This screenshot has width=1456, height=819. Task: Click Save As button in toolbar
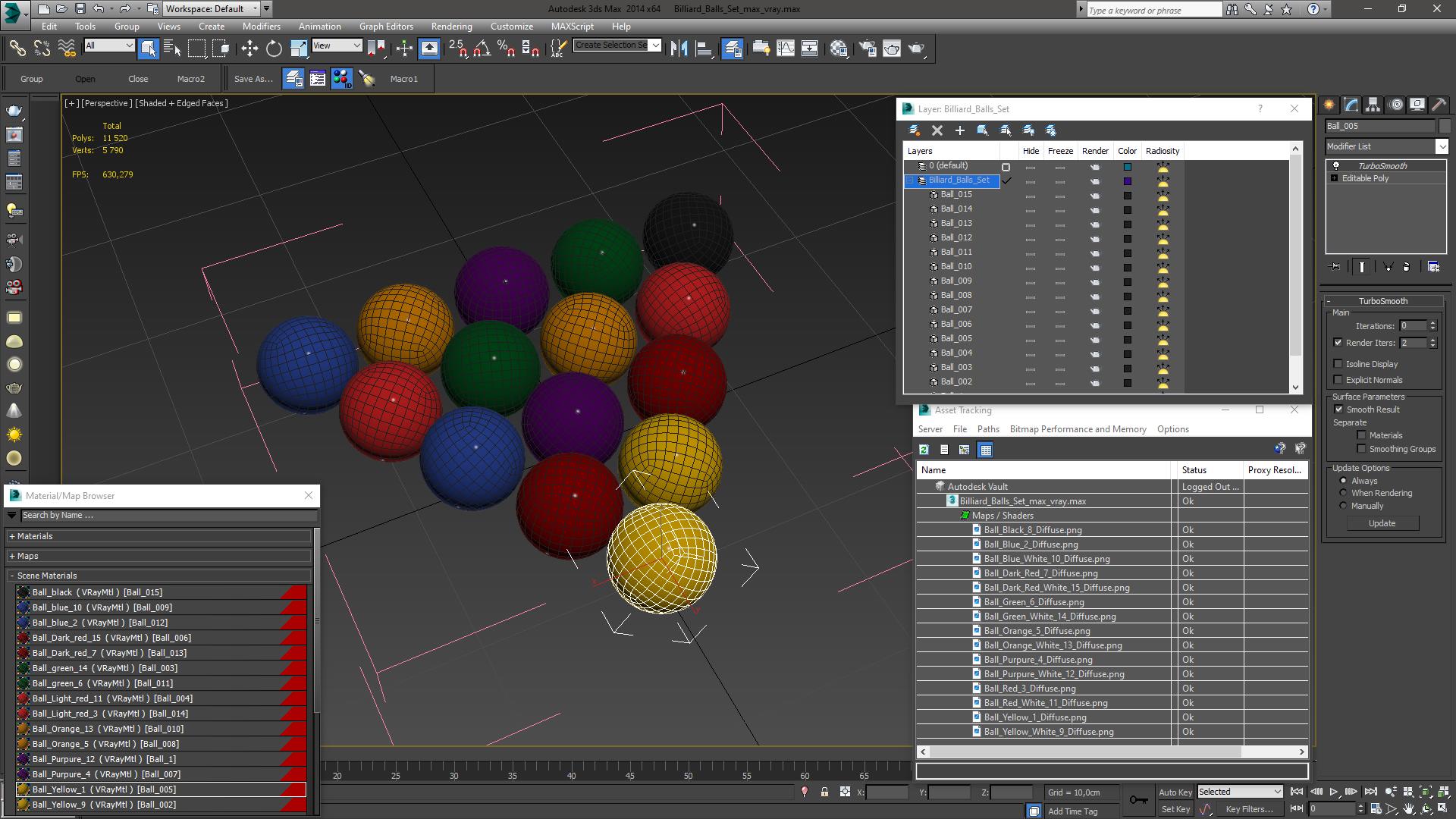(252, 79)
